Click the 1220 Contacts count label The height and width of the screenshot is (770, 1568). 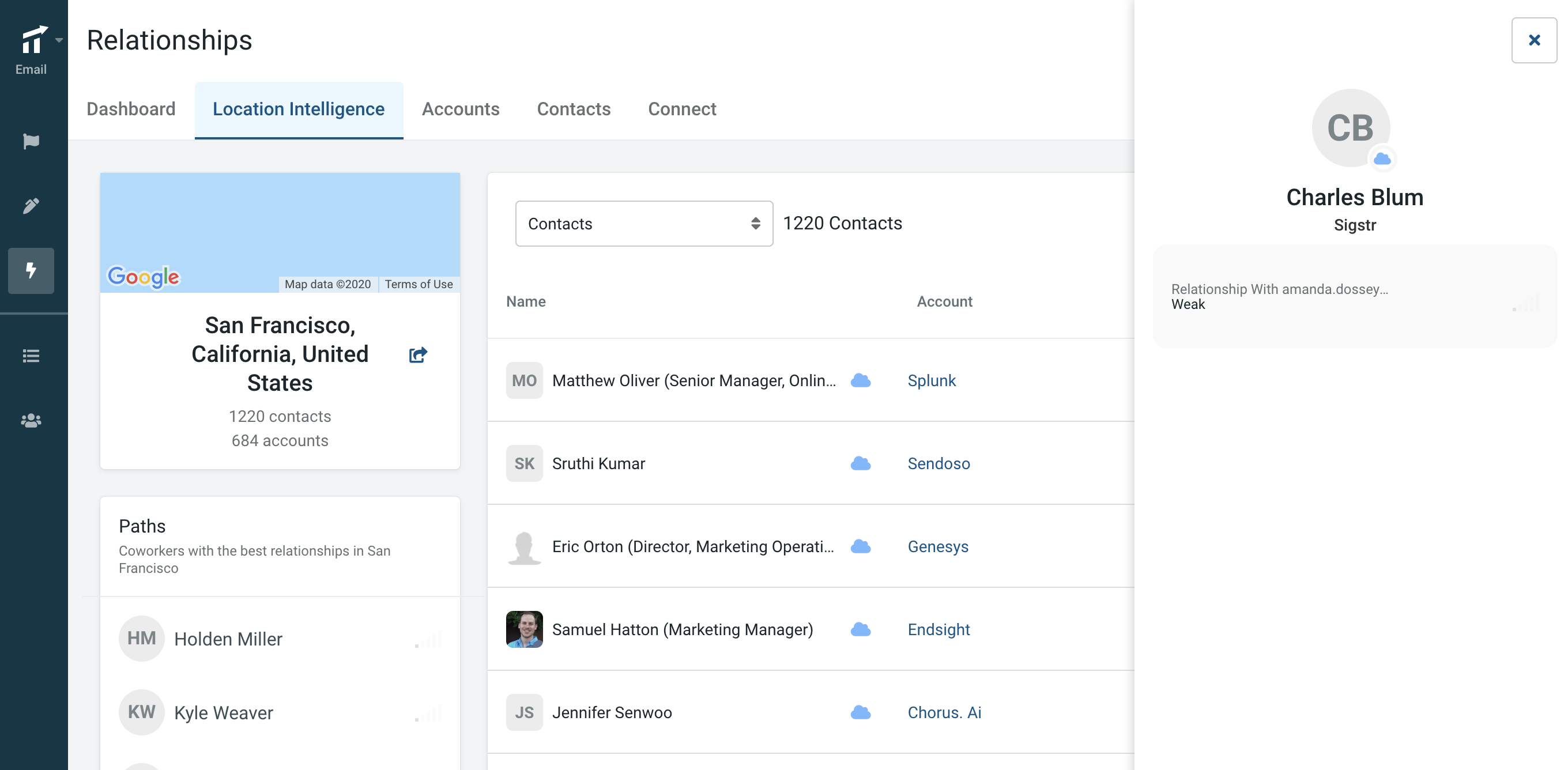point(842,224)
